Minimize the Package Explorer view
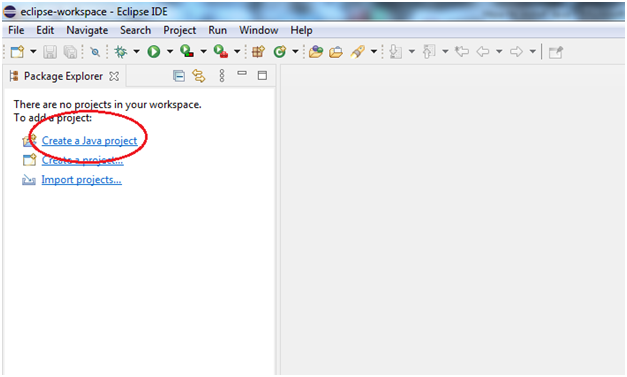This screenshot has width=627, height=377. click(242, 73)
